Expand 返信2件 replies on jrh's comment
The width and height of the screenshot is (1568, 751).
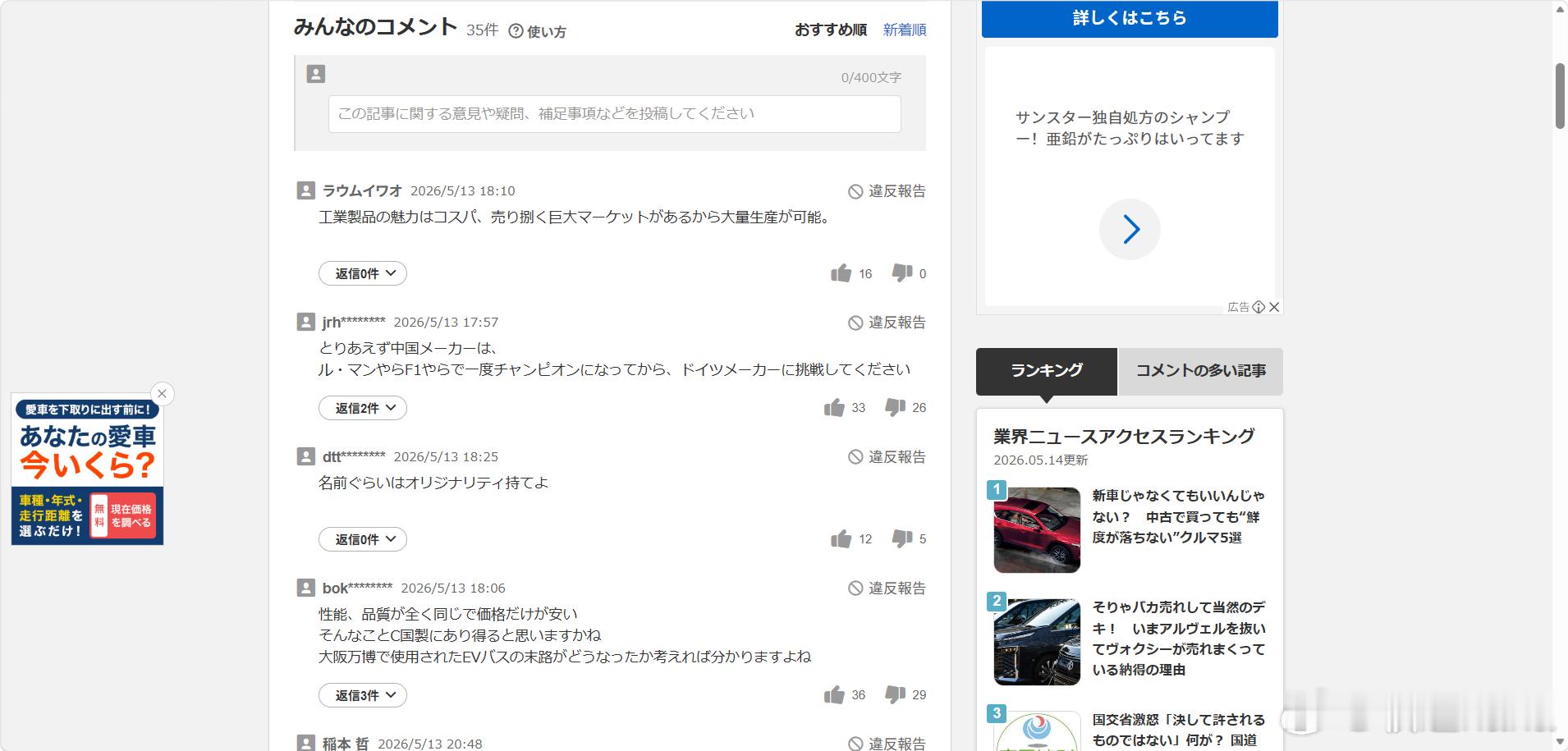363,408
